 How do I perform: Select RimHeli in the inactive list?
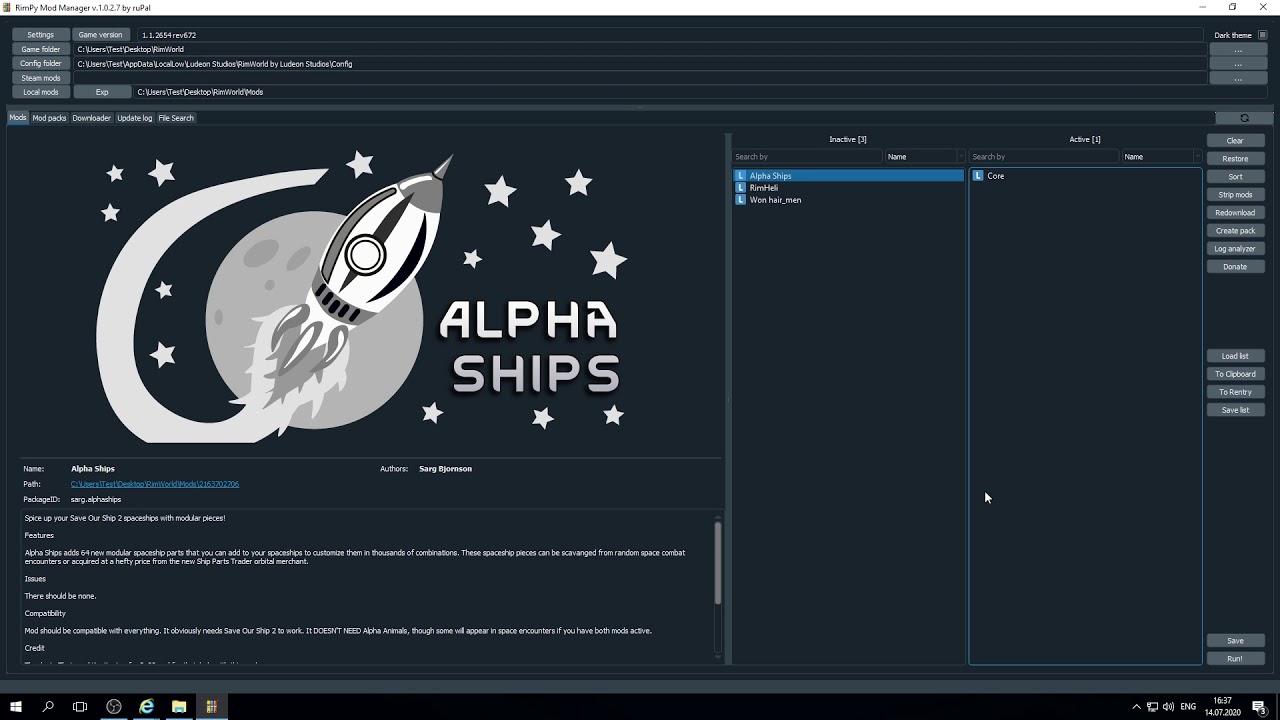pos(848,188)
